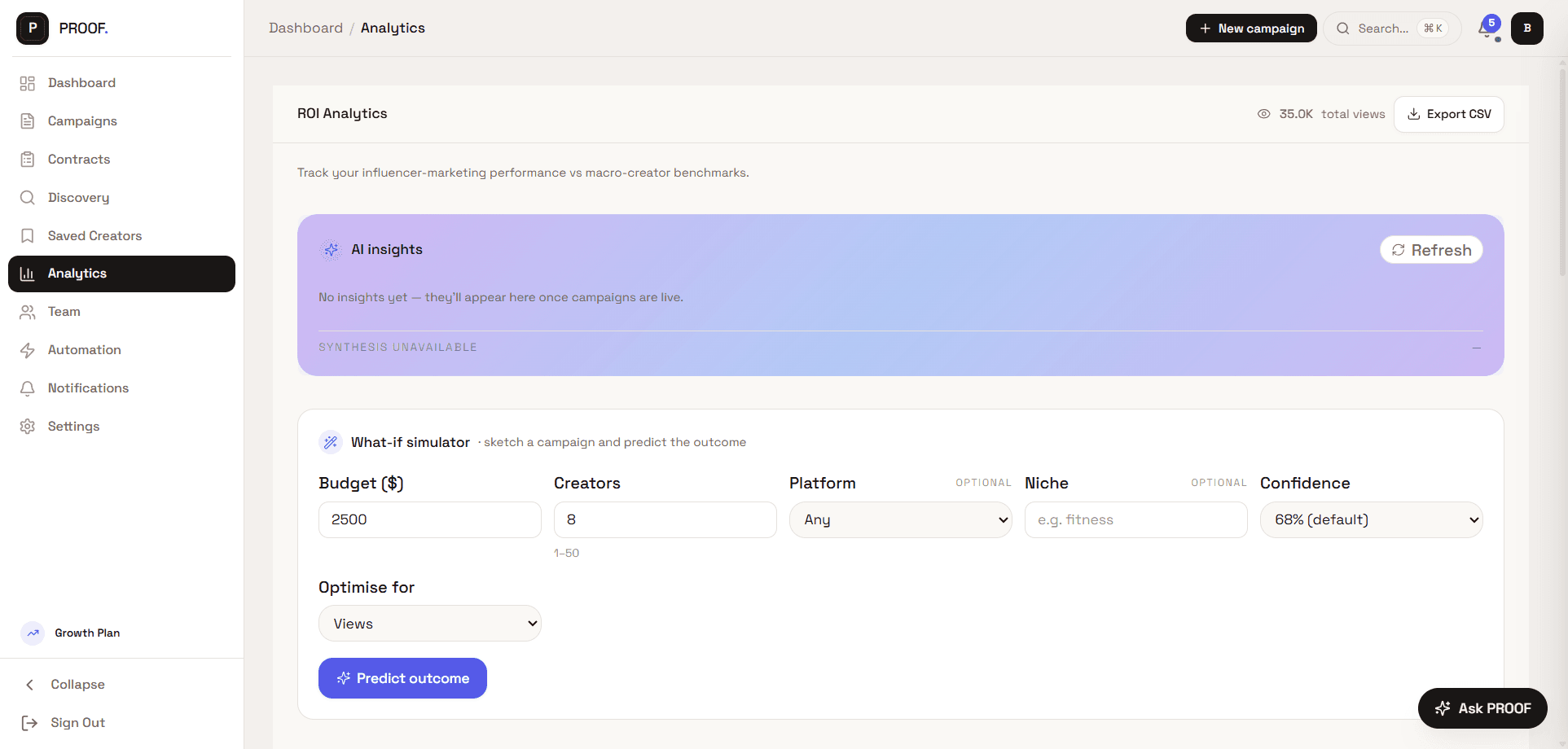Click the ⌘K shortcut badge
Viewport: 1568px width, 749px height.
click(1433, 28)
